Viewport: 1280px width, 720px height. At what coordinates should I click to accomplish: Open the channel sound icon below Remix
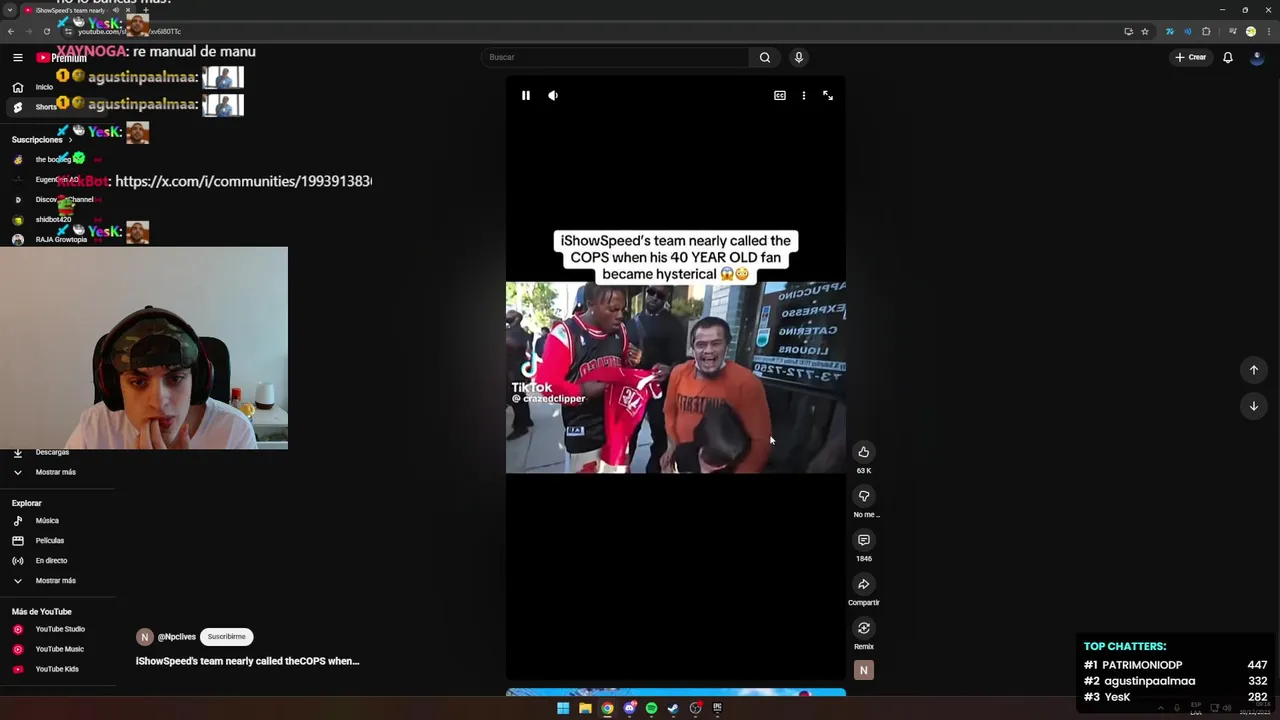(864, 670)
